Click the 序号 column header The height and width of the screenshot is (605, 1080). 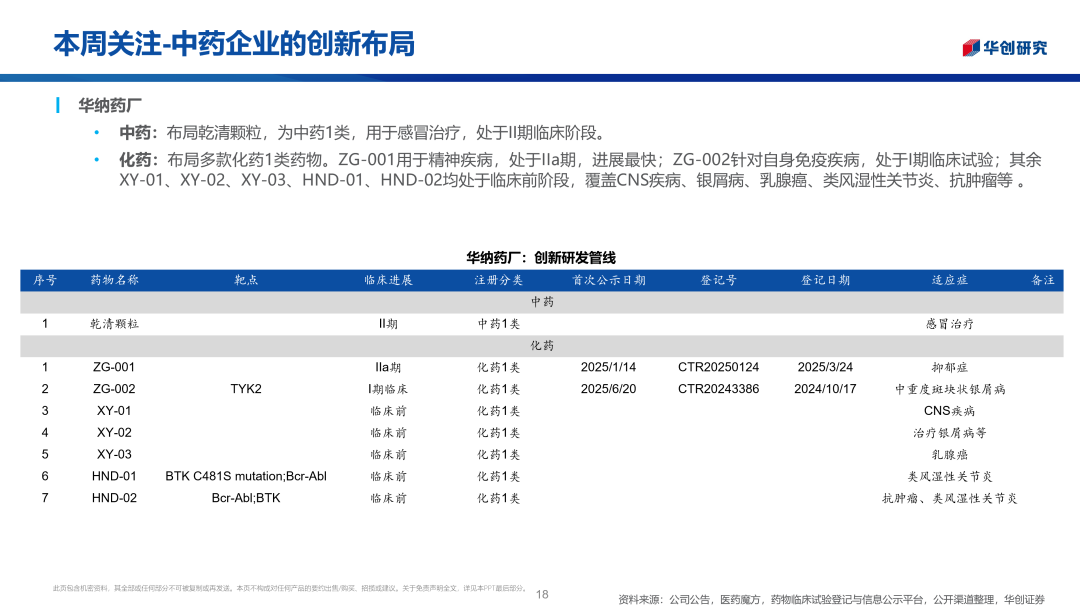tap(45, 280)
